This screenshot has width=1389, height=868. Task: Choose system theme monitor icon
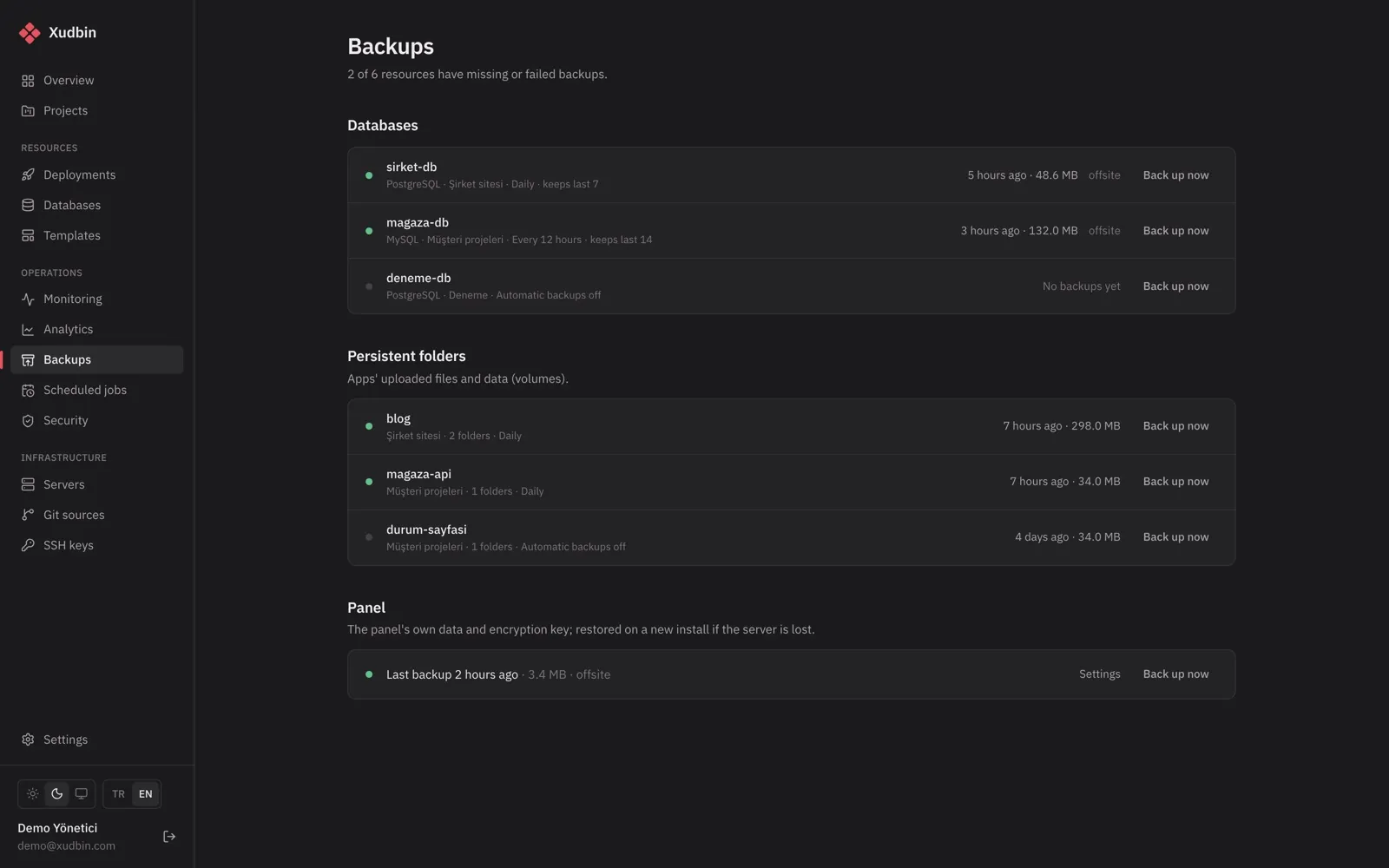click(81, 794)
